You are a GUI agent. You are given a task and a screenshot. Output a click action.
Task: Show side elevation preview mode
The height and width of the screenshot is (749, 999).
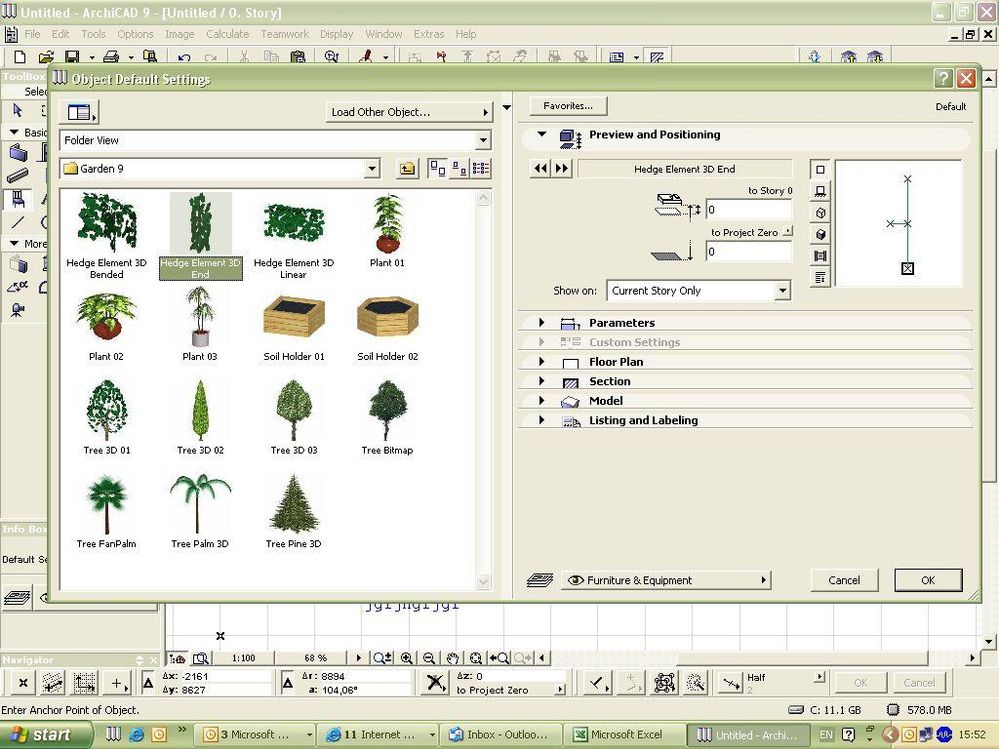[x=820, y=191]
